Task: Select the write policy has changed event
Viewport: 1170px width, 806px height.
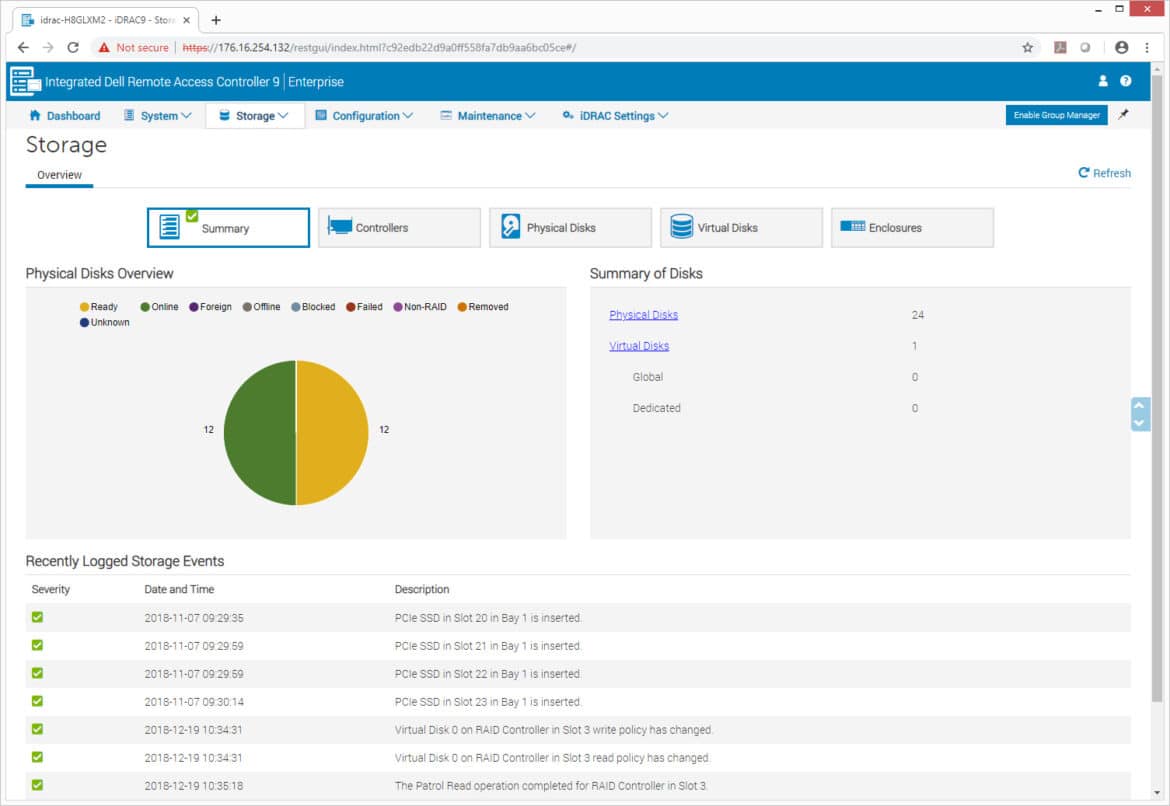Action: point(554,729)
